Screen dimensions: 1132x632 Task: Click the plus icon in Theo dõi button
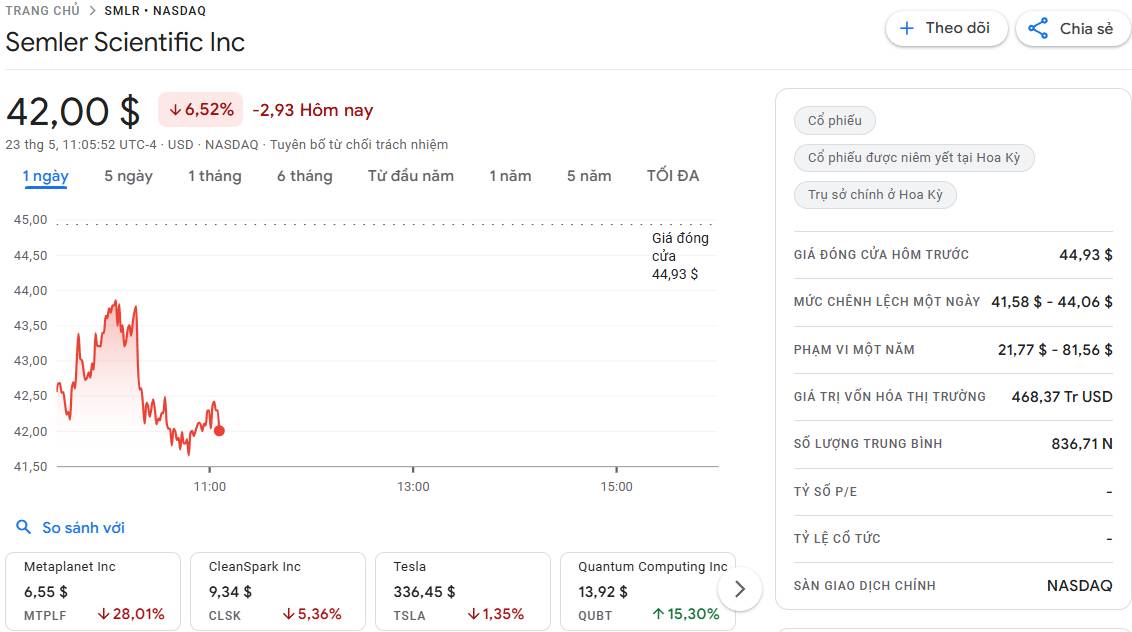click(x=907, y=28)
